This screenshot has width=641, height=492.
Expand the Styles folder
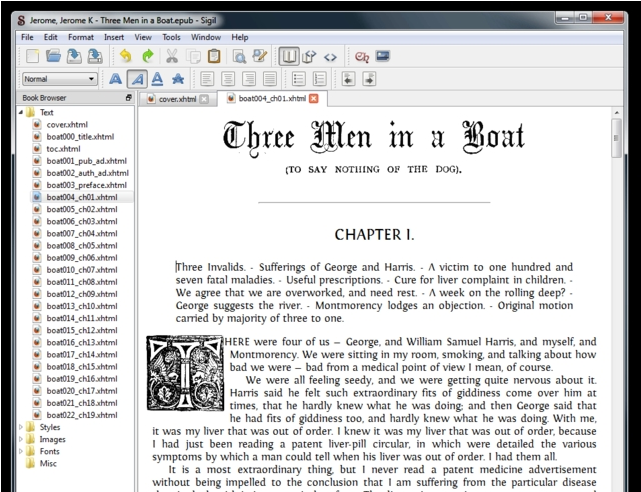[21, 427]
